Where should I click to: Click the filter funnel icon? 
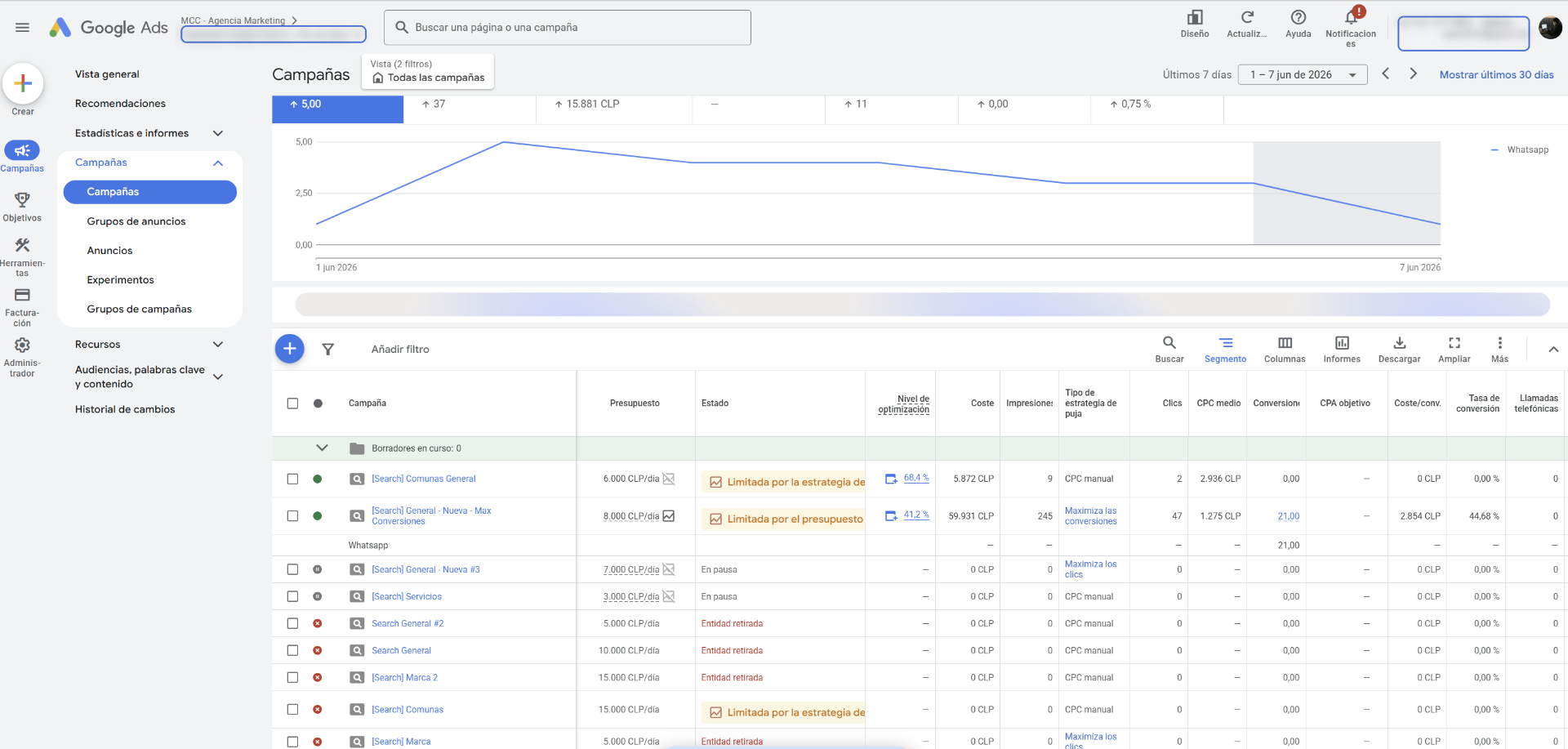click(328, 350)
